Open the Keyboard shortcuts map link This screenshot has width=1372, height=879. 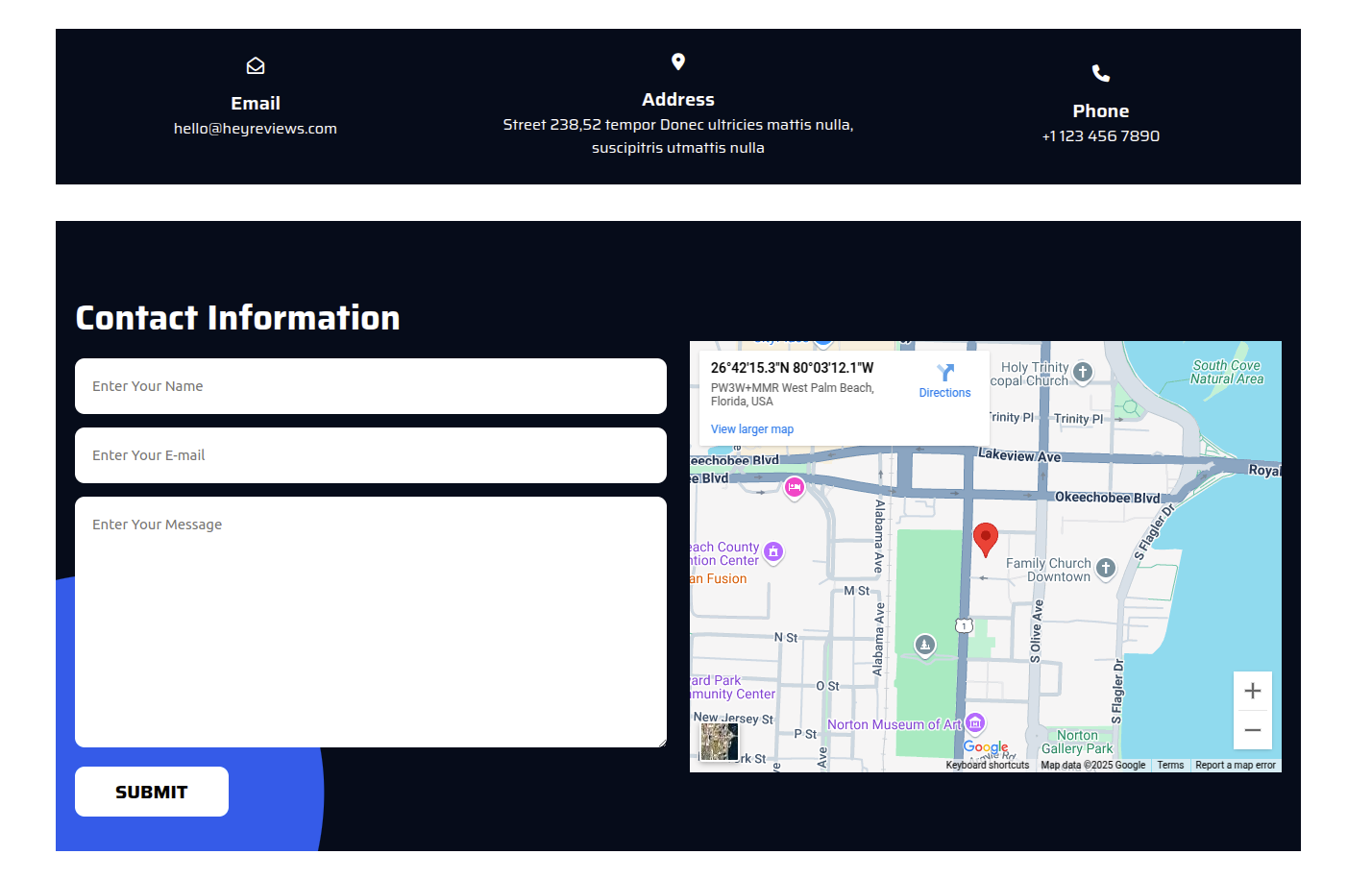(x=987, y=766)
